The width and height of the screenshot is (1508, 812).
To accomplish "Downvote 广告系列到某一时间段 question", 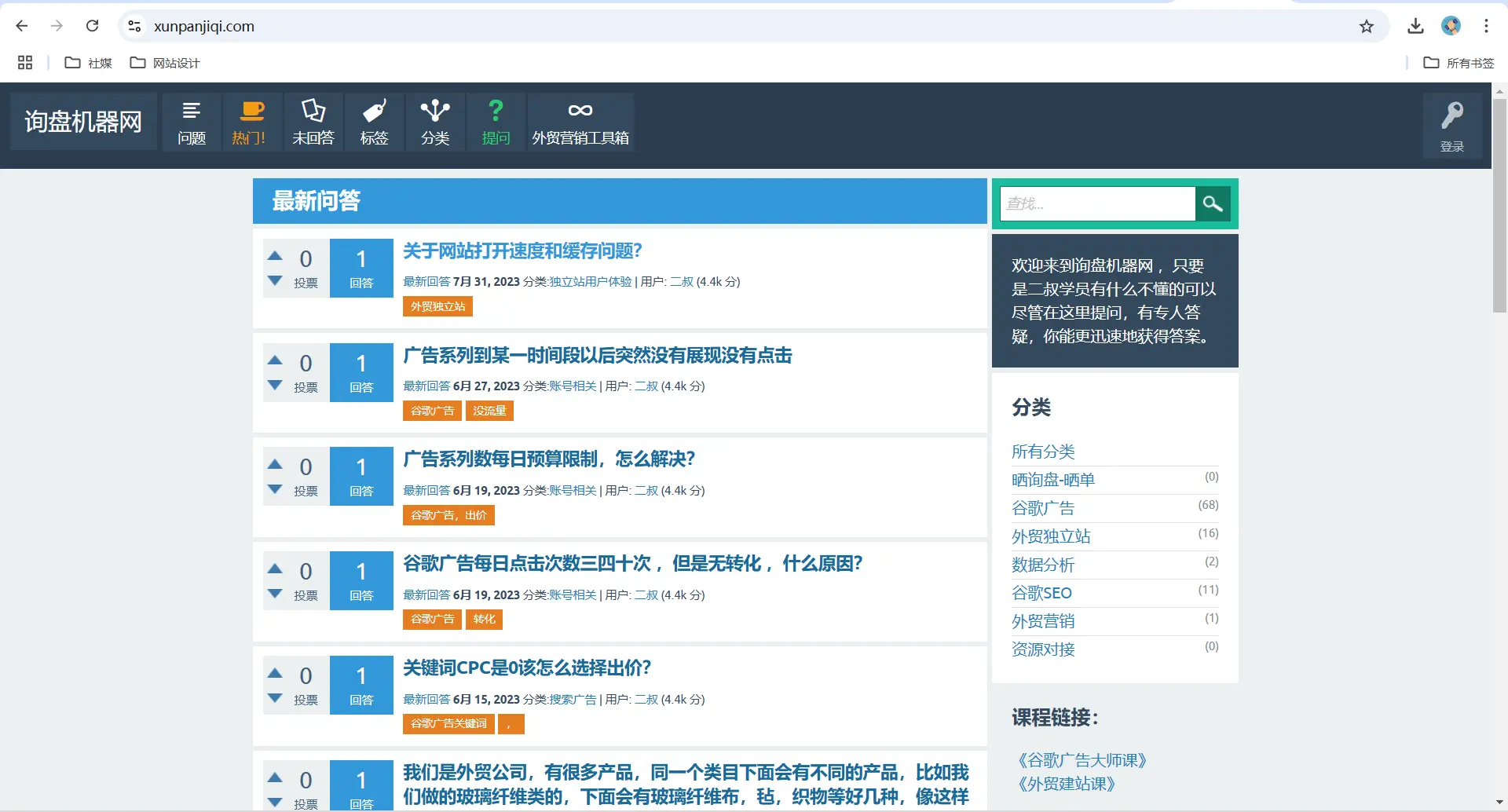I will [275, 385].
